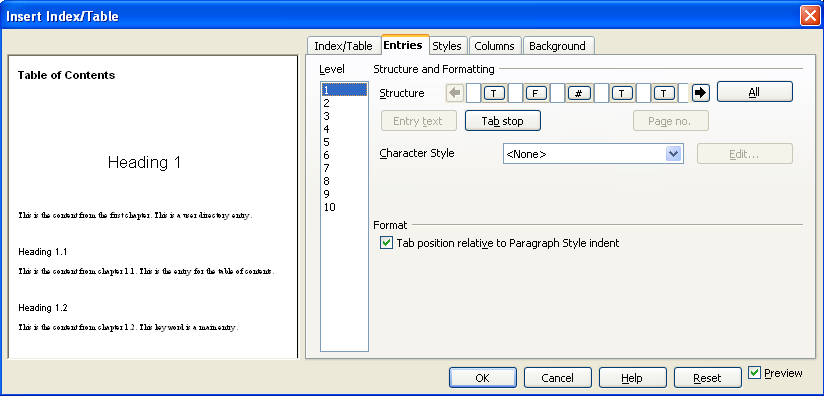Select the T token right after # token
The image size is (824, 396).
[622, 93]
